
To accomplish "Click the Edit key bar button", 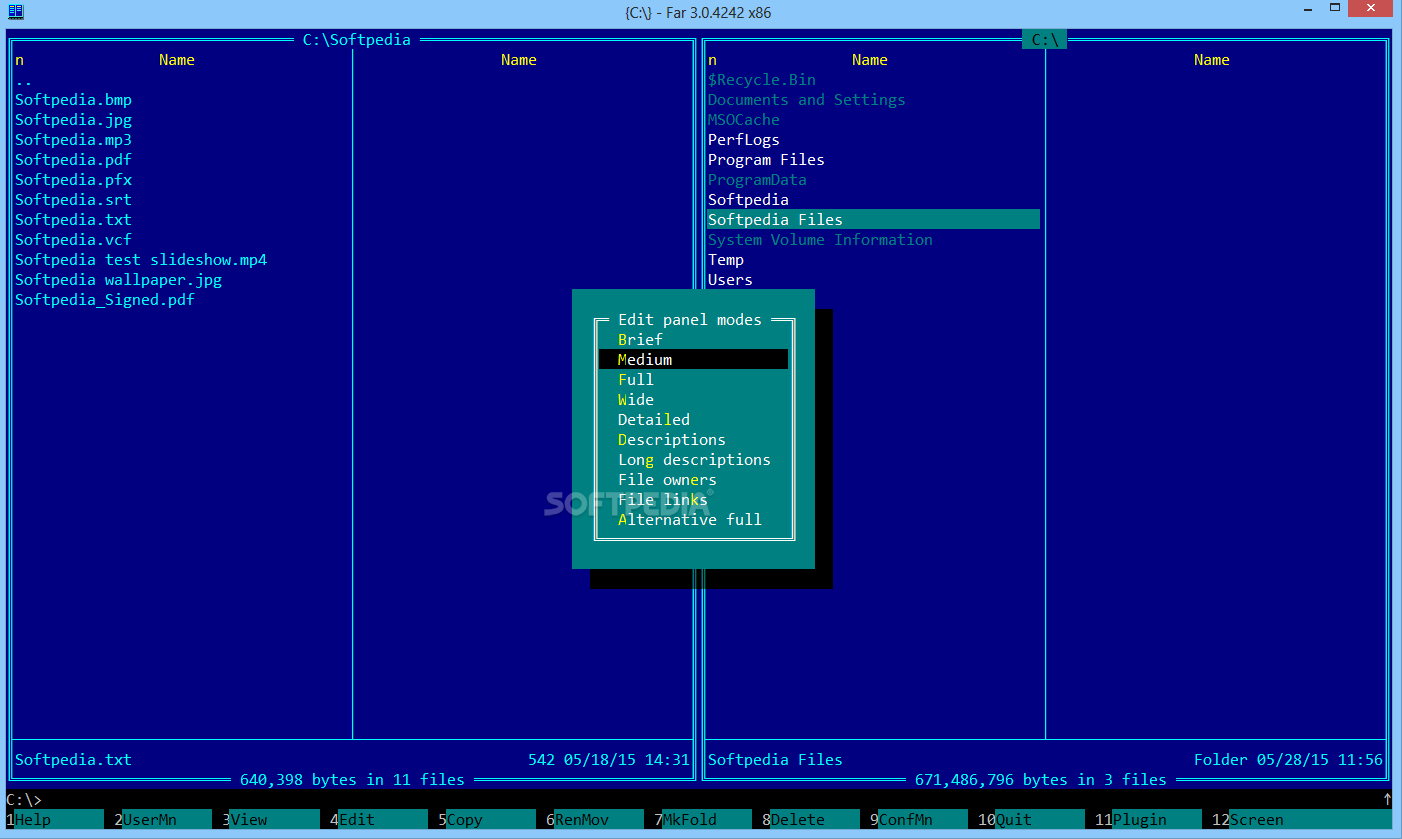I will coord(378,820).
